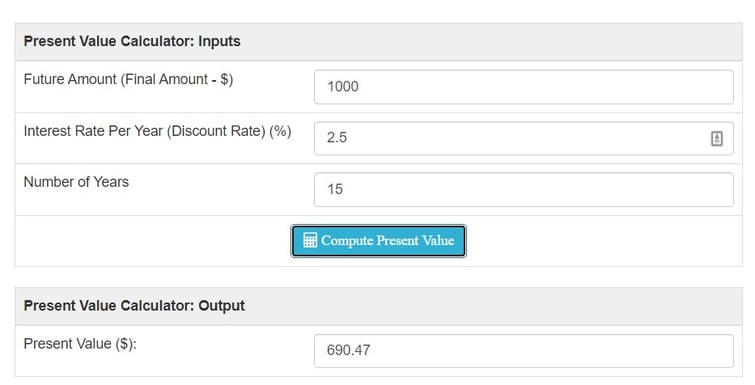Image resolution: width=755 pixels, height=385 pixels.
Task: Click the calculator icon on Compute button
Action: pyautogui.click(x=310, y=240)
